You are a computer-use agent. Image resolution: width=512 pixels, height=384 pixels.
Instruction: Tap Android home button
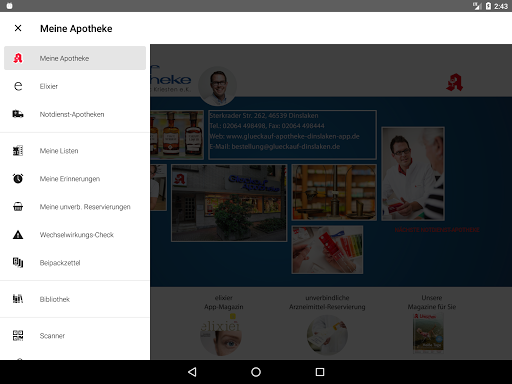256,372
